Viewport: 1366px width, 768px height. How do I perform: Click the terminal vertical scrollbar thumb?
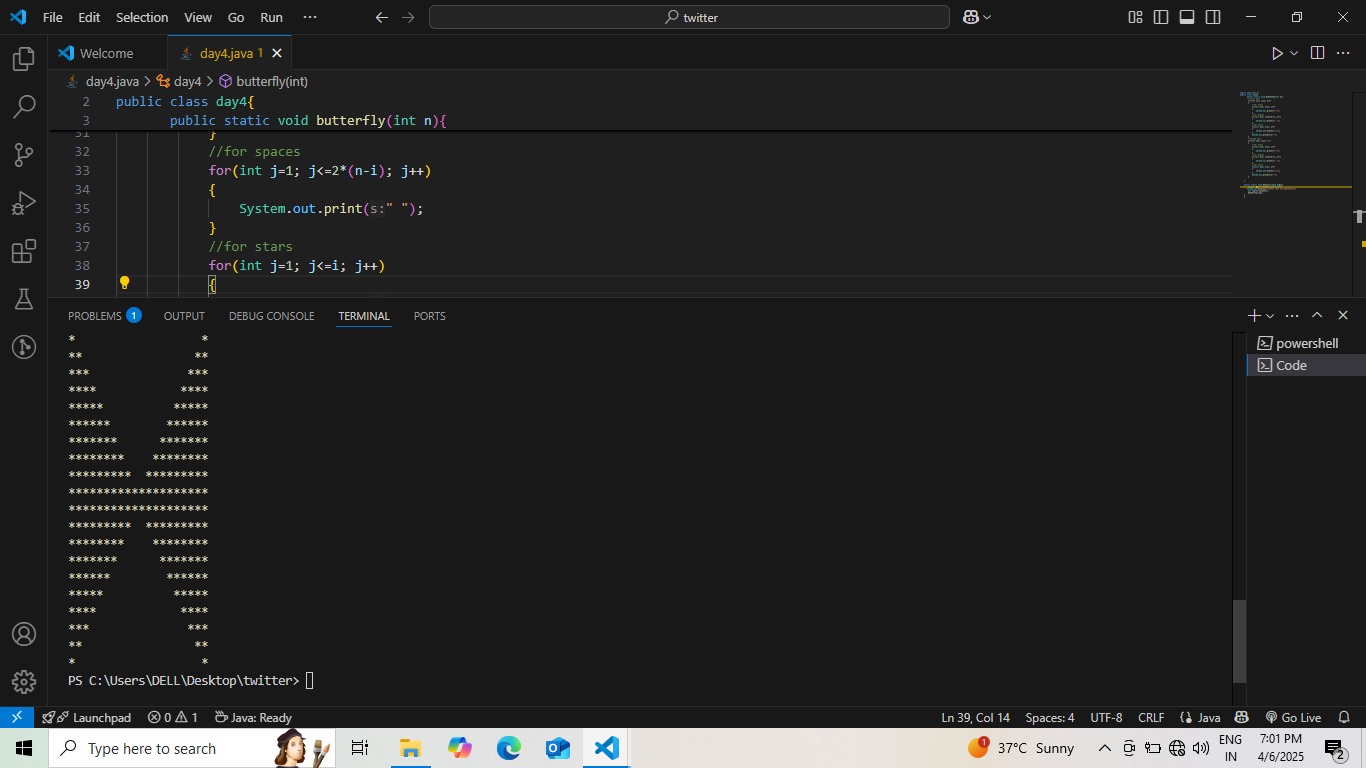[1240, 640]
